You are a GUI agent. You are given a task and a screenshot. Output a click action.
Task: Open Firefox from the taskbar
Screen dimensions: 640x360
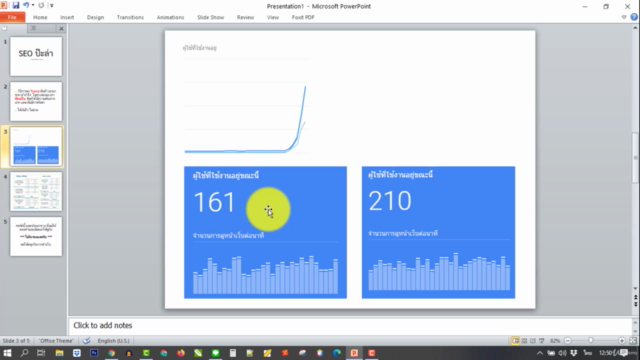[181, 353]
